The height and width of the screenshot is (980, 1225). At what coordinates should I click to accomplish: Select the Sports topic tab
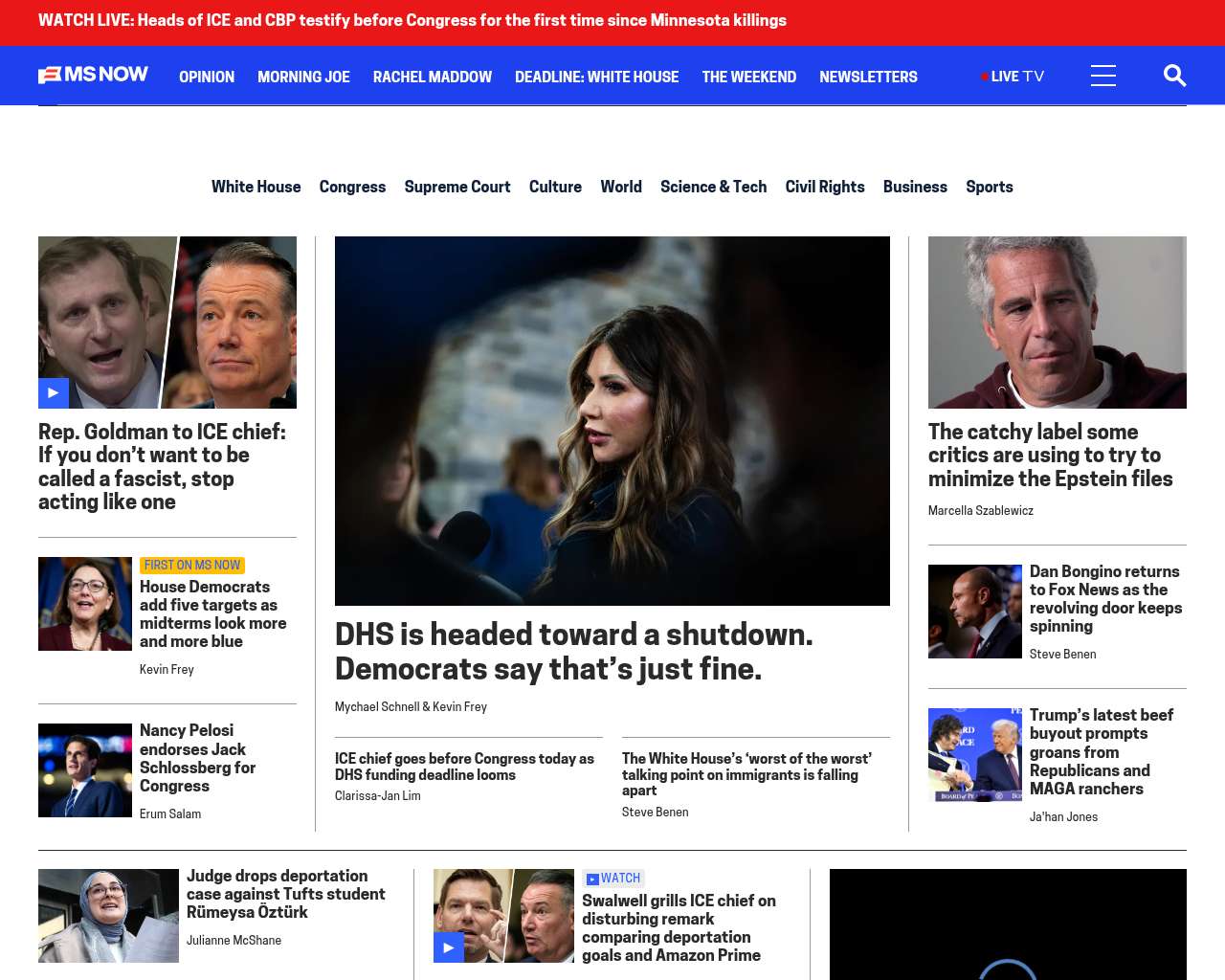pyautogui.click(x=990, y=187)
